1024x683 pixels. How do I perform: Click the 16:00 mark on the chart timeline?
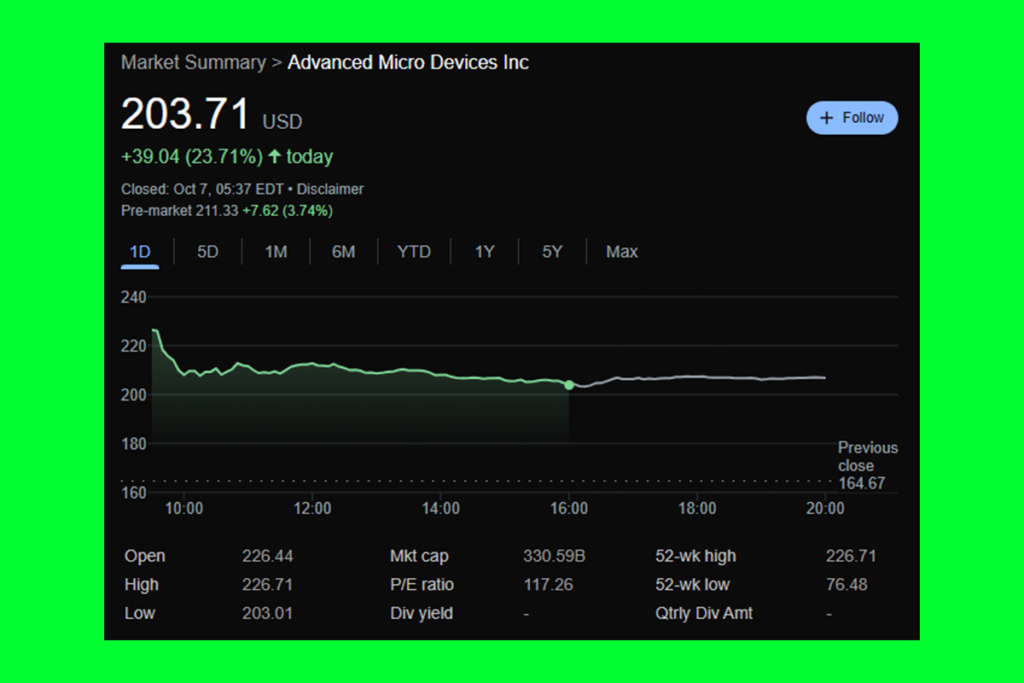570,509
